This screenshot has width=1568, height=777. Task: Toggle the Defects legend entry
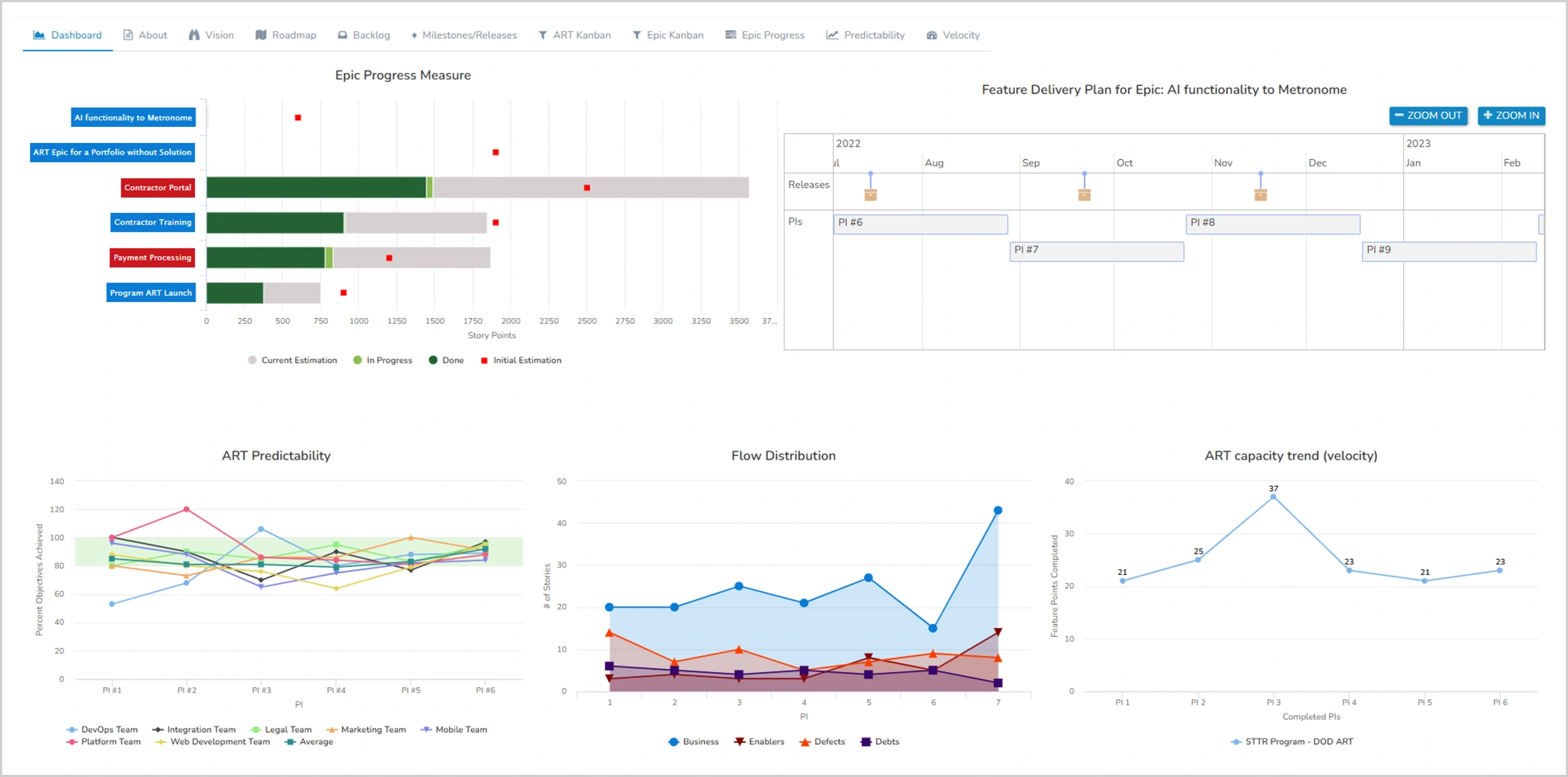(x=822, y=742)
